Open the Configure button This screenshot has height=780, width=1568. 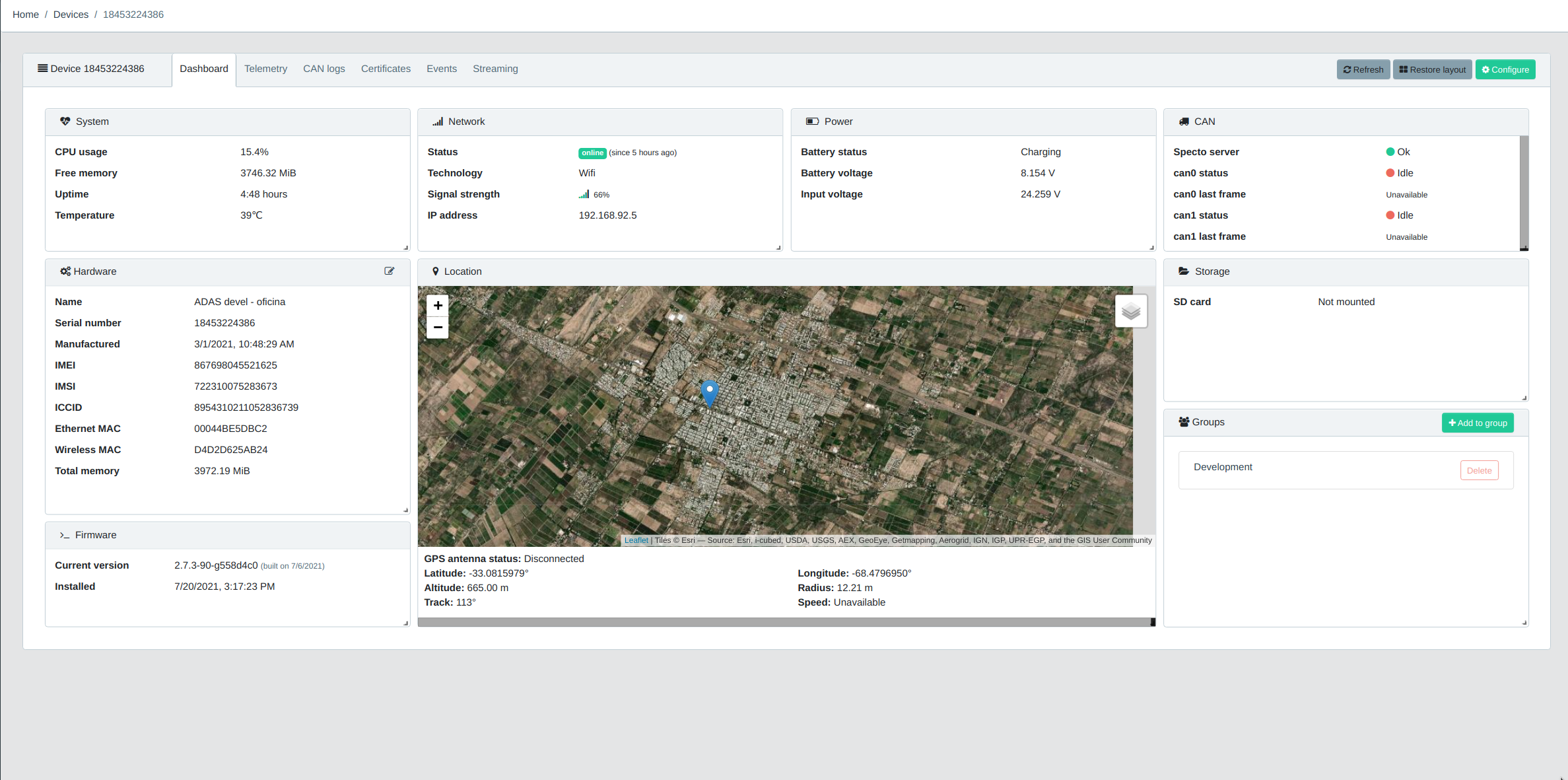1505,69
